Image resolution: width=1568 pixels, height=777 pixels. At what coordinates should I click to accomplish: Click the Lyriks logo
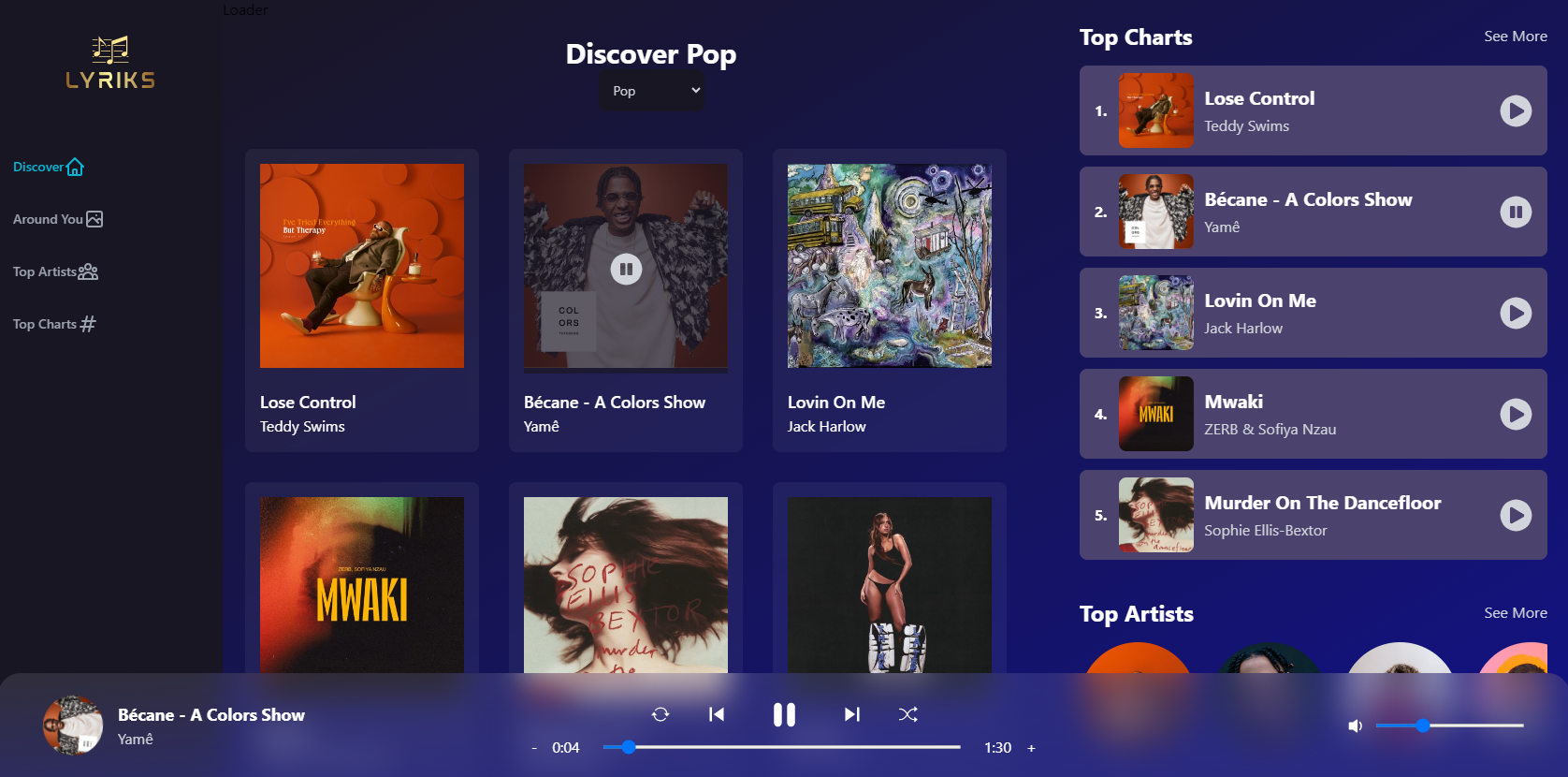tap(110, 63)
